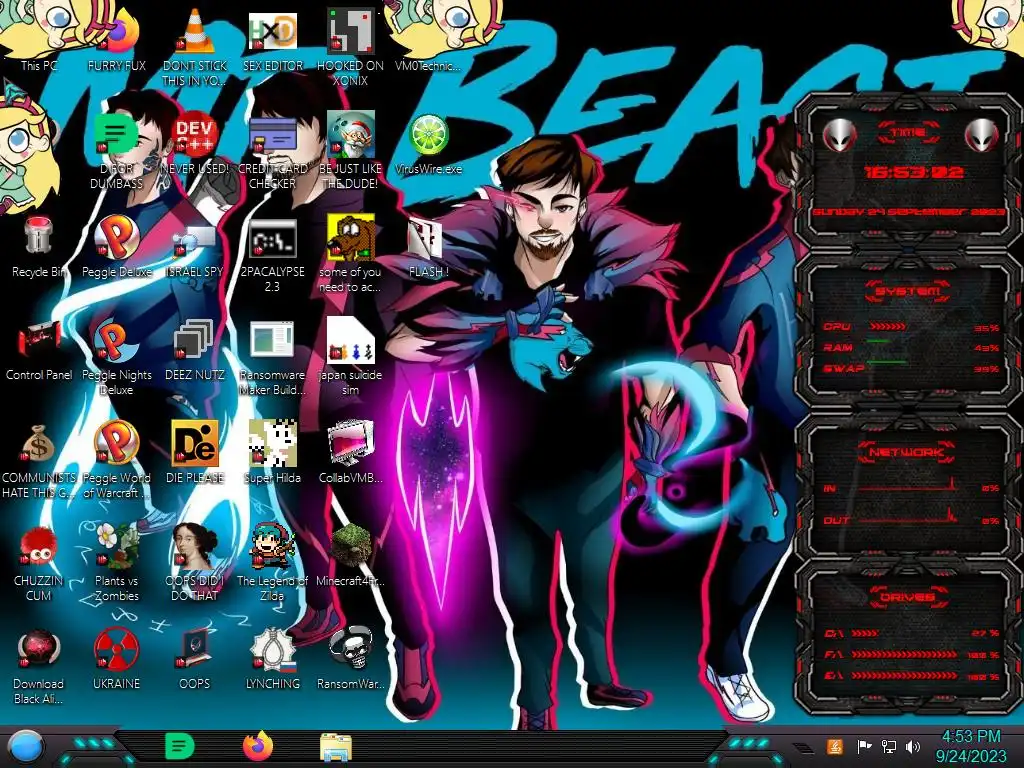Open the CREDIT CARD CHECKER shortcut
The height and width of the screenshot is (768, 1024).
[x=273, y=150]
